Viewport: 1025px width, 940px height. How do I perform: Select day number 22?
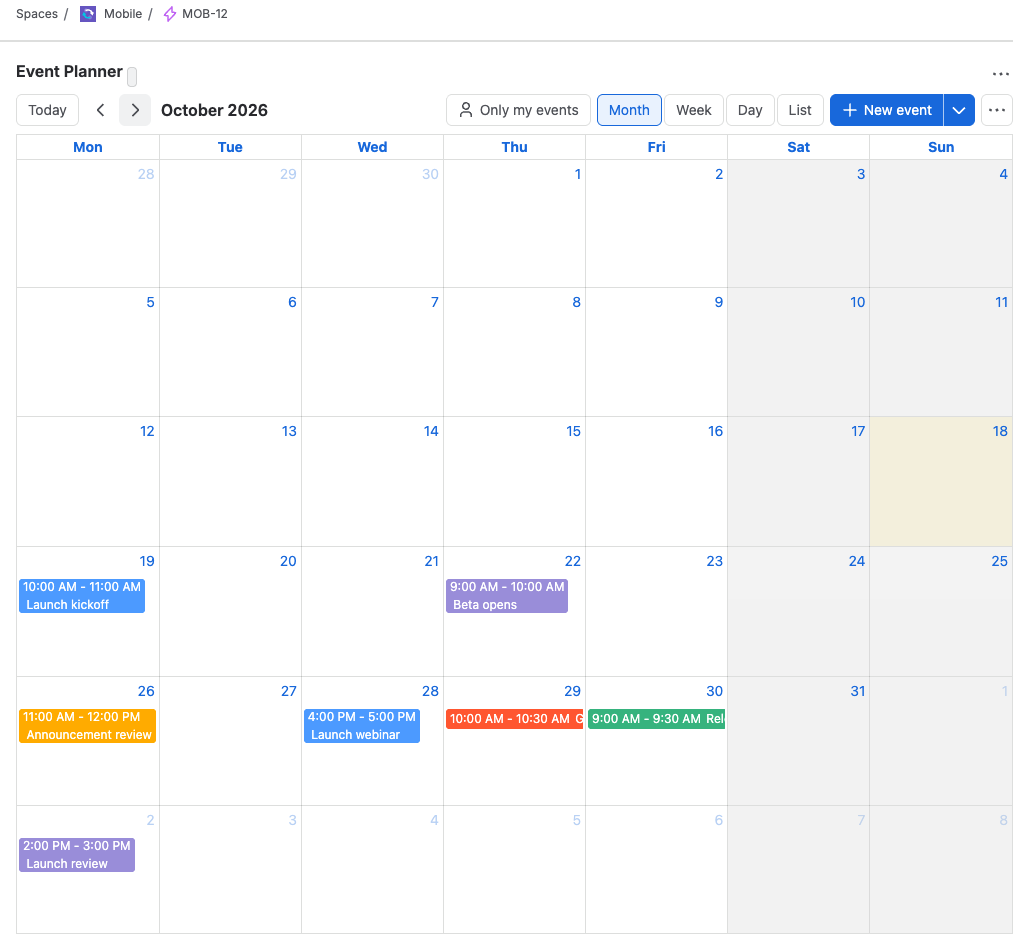pos(573,561)
